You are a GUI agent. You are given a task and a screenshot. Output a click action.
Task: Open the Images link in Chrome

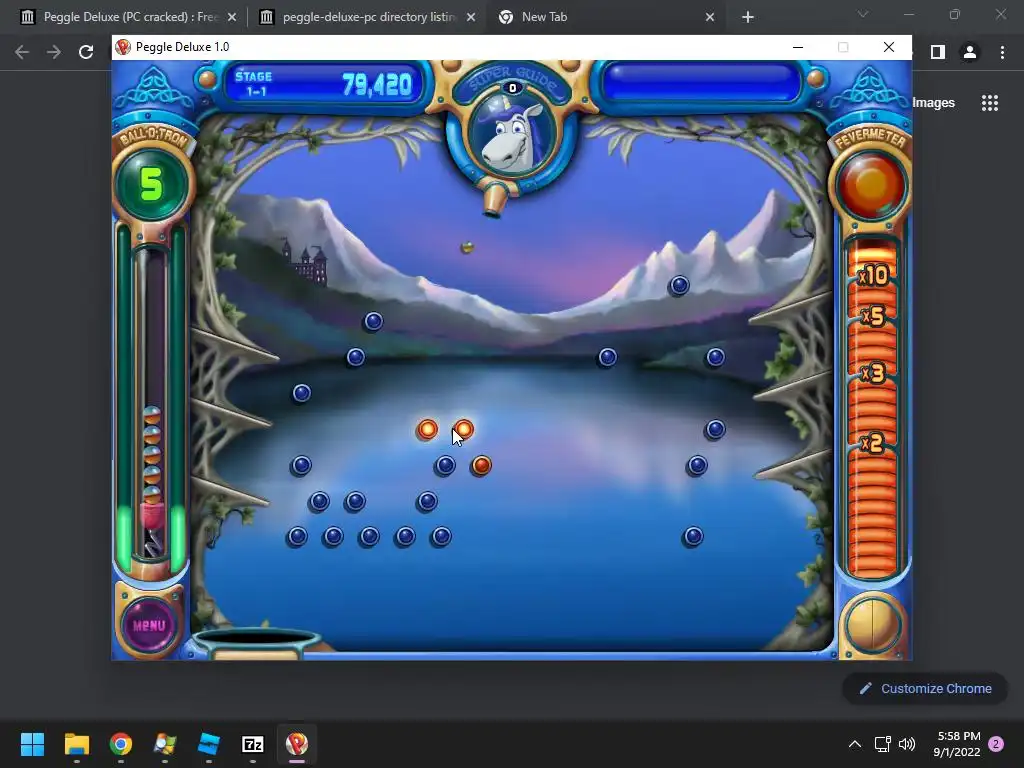tap(933, 103)
